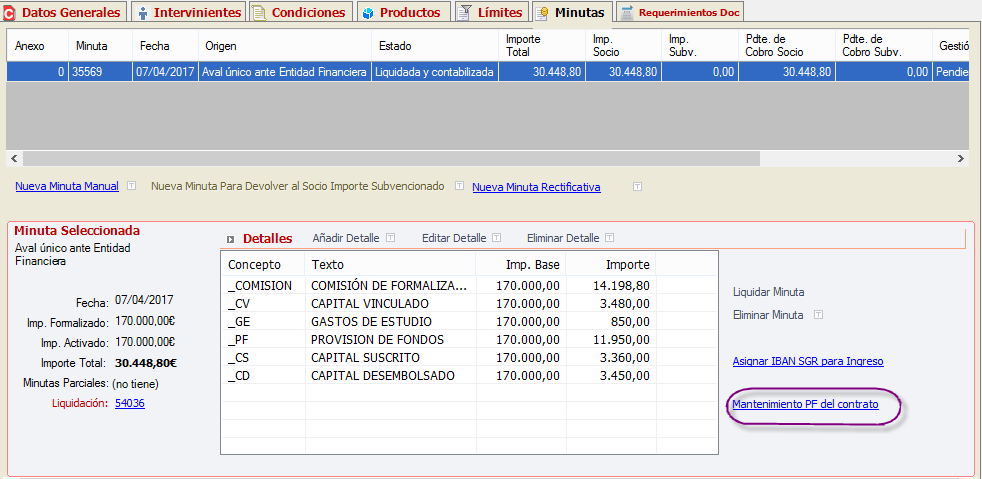The image size is (982, 479).
Task: Open the Datos Generales tab
Action: (x=63, y=12)
